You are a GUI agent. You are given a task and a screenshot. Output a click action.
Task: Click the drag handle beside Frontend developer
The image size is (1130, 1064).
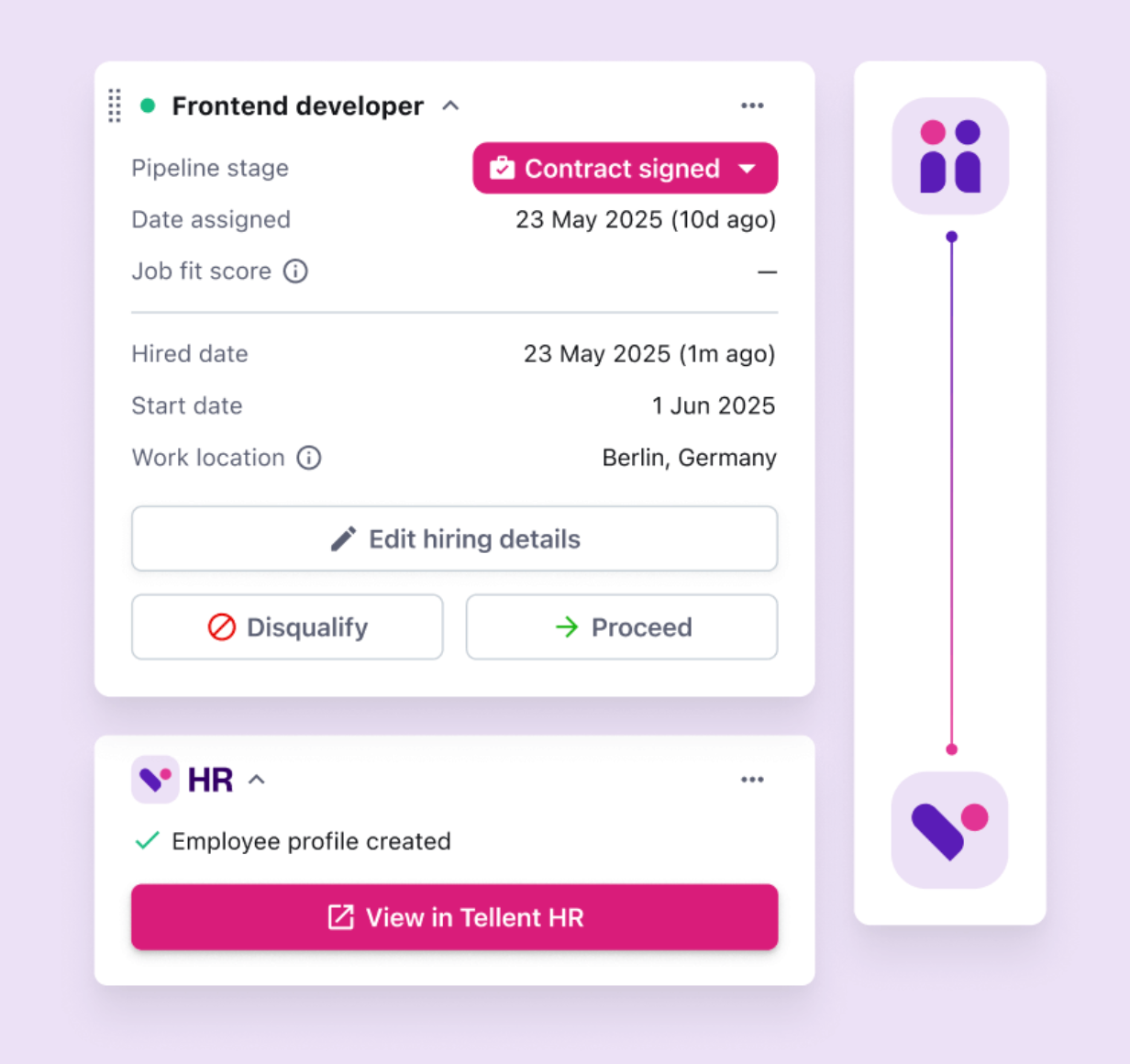115,105
